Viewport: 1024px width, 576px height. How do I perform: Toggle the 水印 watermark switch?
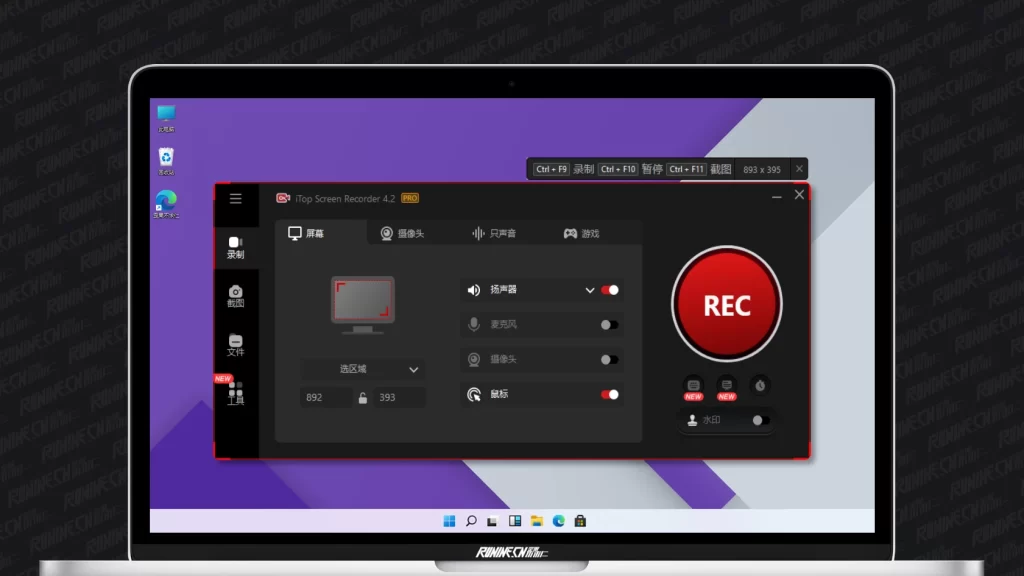click(x=760, y=421)
